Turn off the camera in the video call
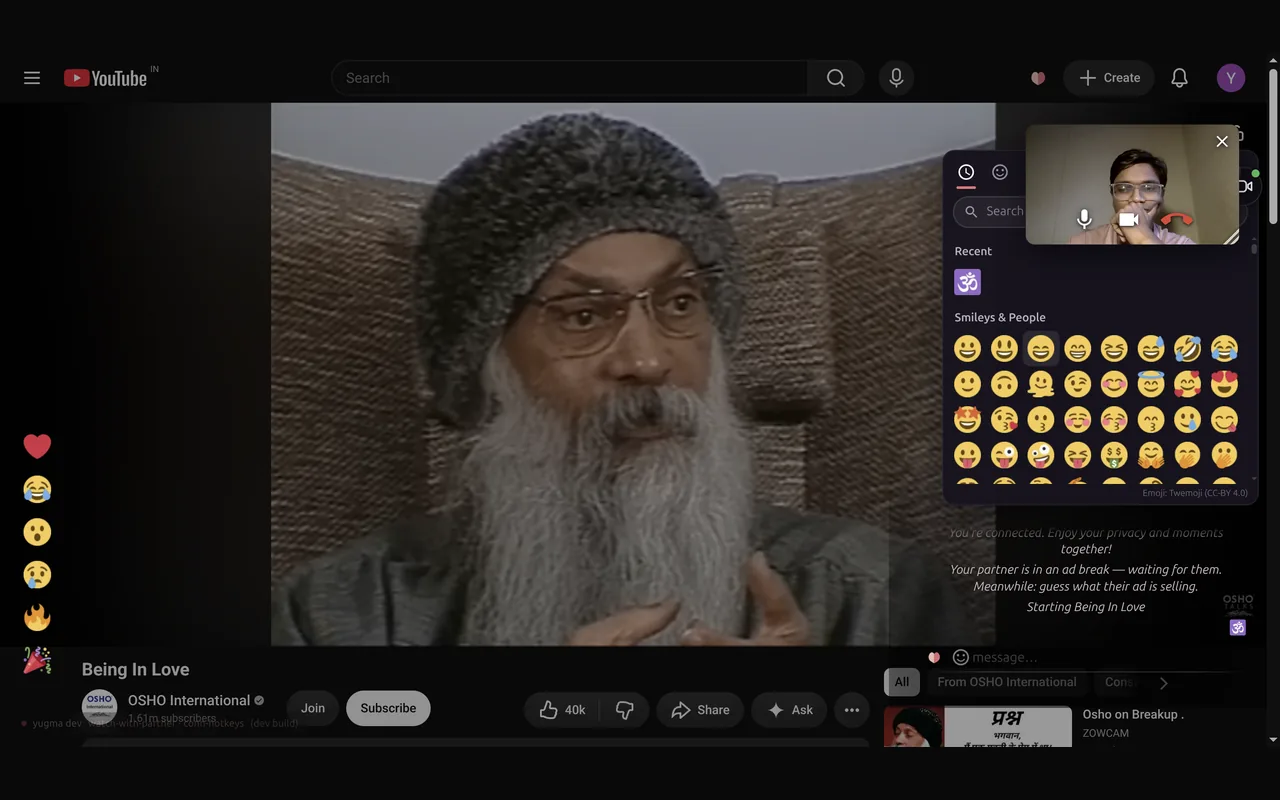 pyautogui.click(x=1129, y=219)
